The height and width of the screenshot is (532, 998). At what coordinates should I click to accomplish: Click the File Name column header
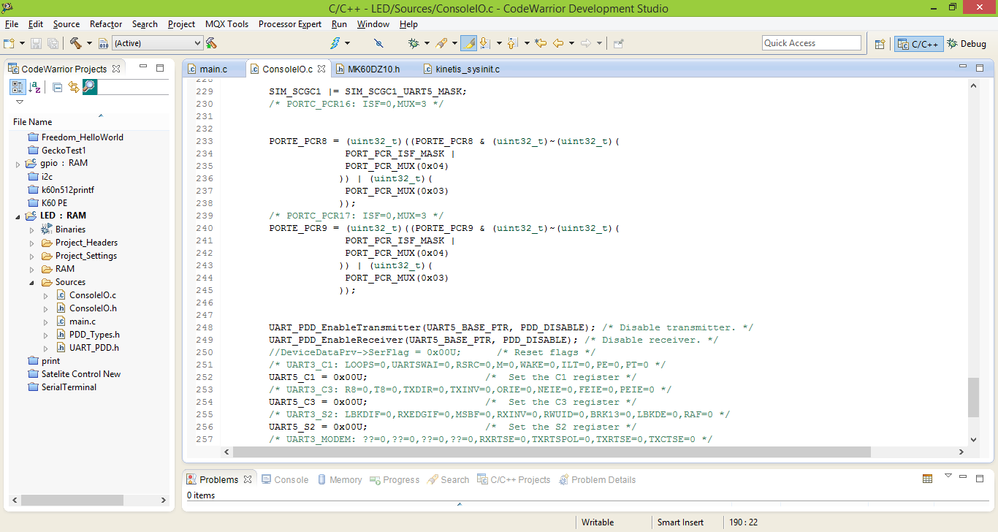[32, 122]
